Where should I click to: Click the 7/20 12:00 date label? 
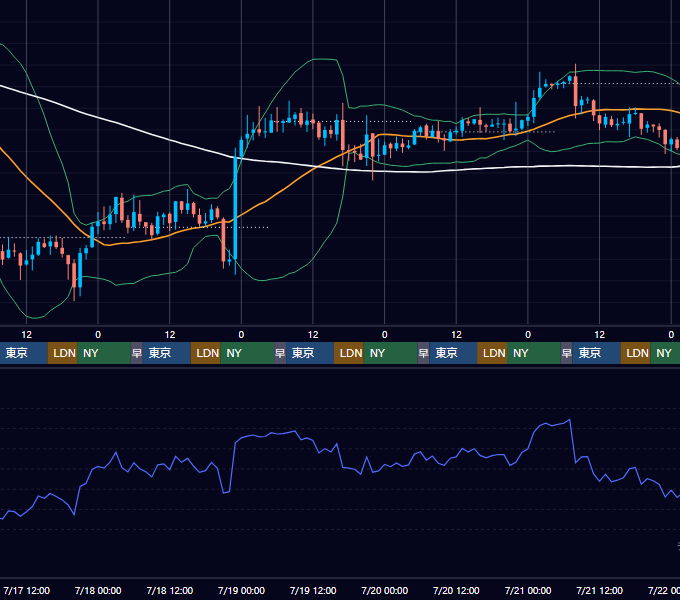456,590
